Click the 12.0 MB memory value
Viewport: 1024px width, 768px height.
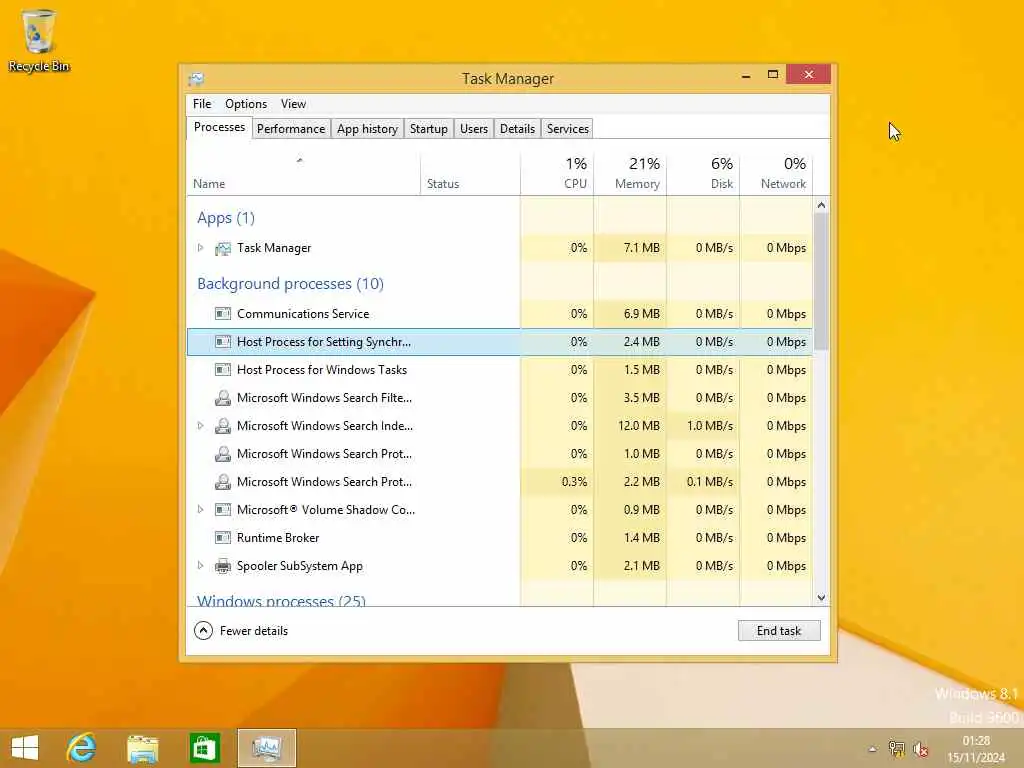coord(638,426)
